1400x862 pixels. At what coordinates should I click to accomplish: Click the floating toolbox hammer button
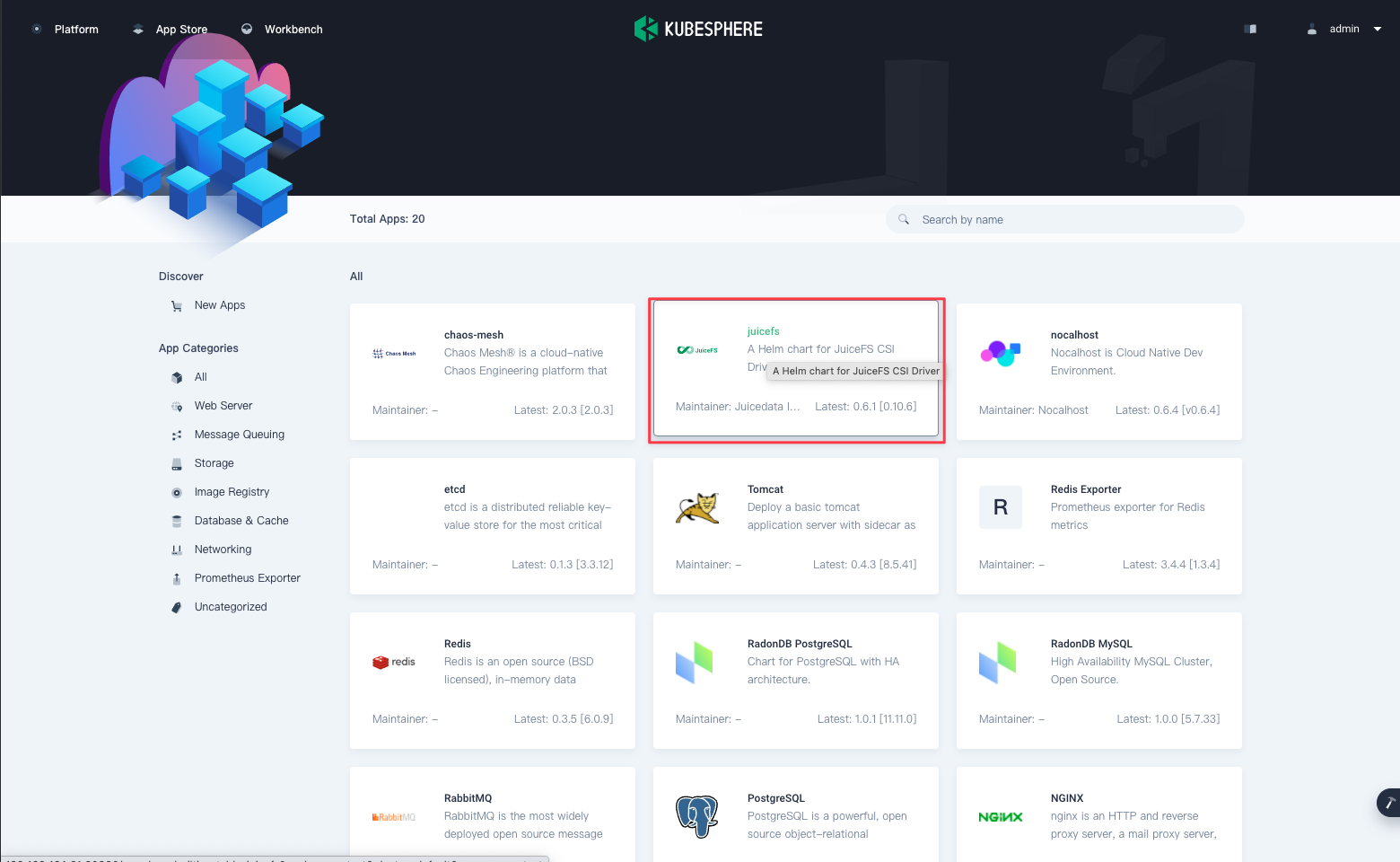(1389, 802)
